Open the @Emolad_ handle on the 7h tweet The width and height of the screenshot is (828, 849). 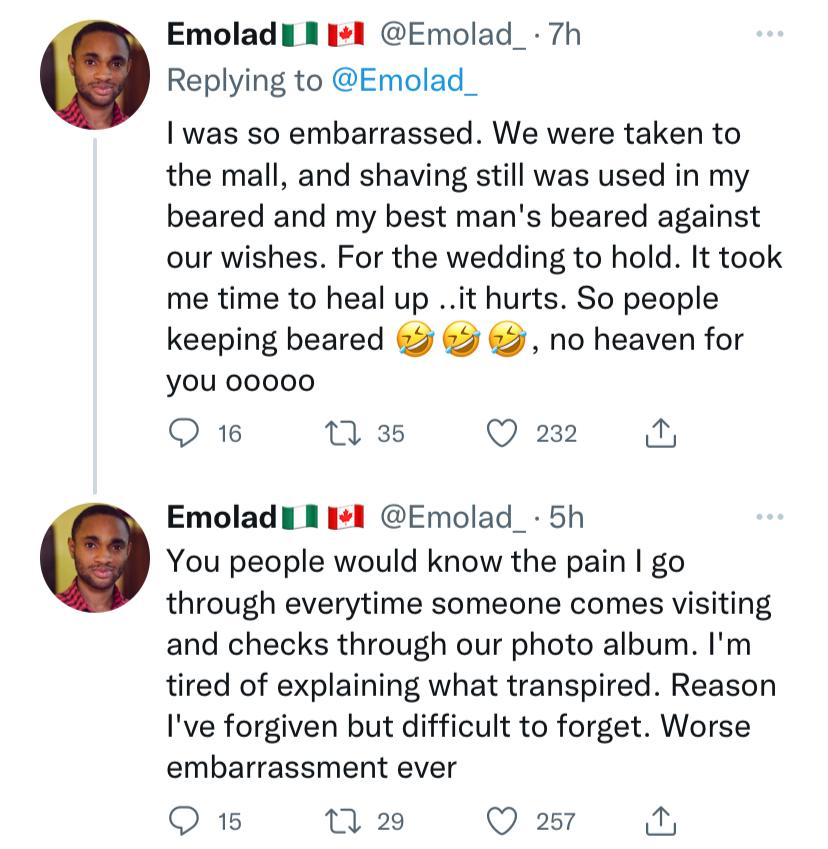(452, 35)
